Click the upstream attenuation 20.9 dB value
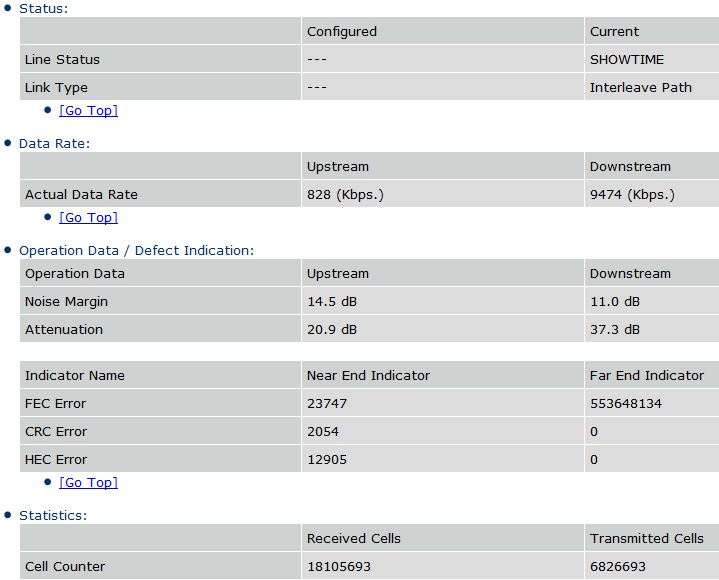This screenshot has width=719, height=580. (332, 330)
